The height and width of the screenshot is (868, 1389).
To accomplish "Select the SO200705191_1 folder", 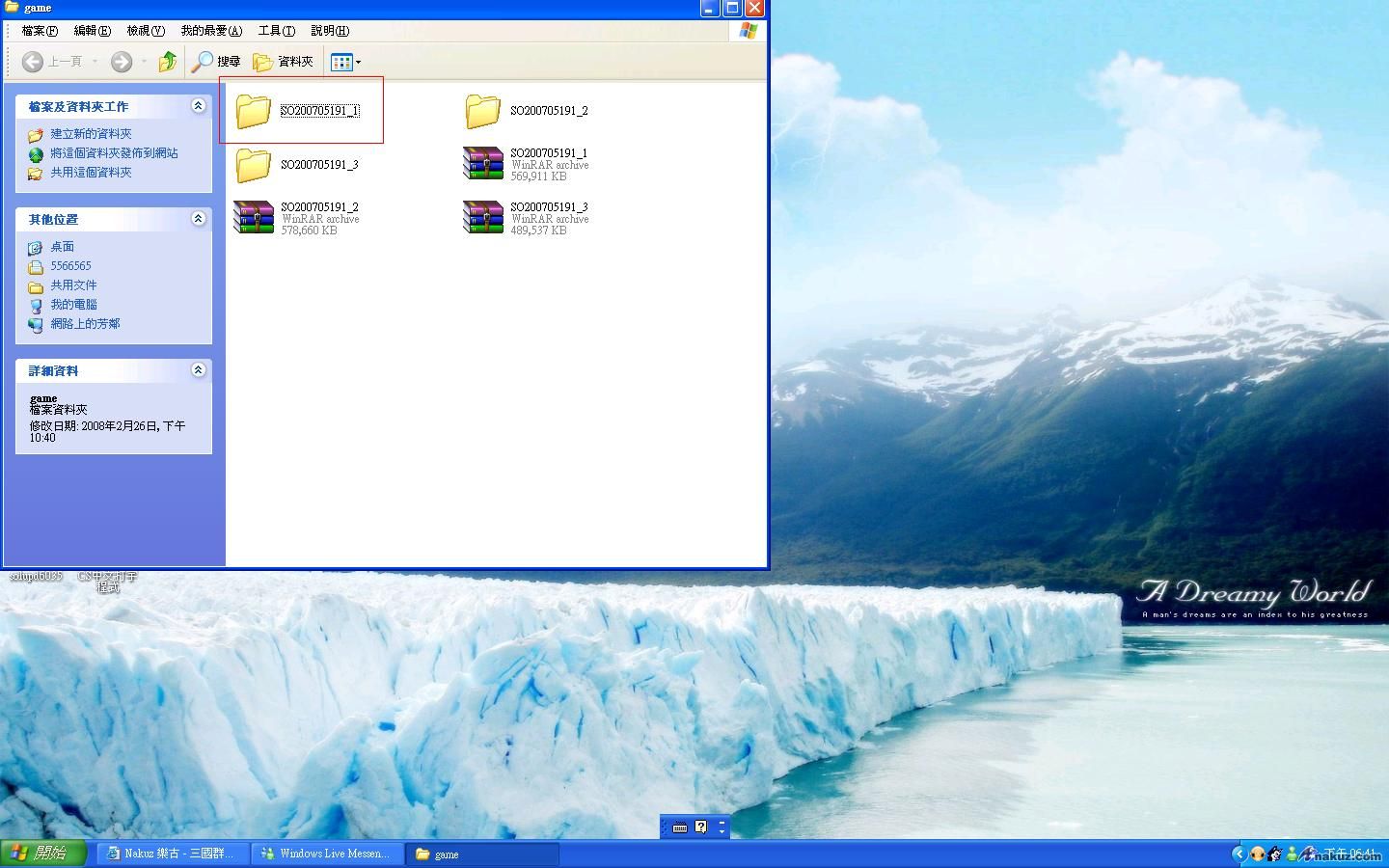I will pyautogui.click(x=297, y=110).
